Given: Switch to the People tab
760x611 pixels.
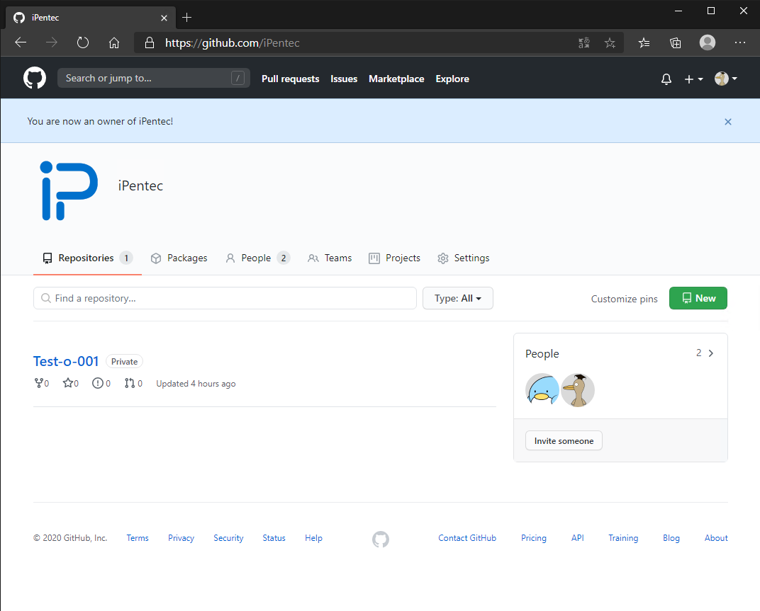Looking at the screenshot, I should pos(257,258).
